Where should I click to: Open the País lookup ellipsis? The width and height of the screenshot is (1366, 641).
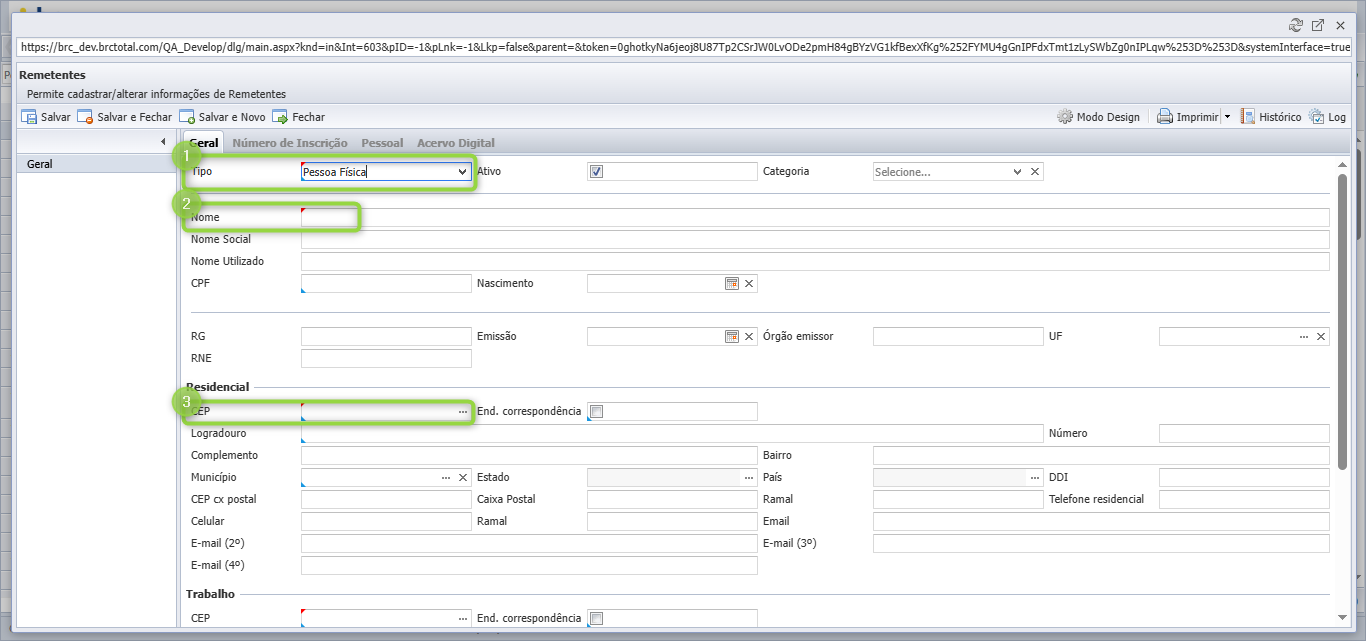point(1035,478)
